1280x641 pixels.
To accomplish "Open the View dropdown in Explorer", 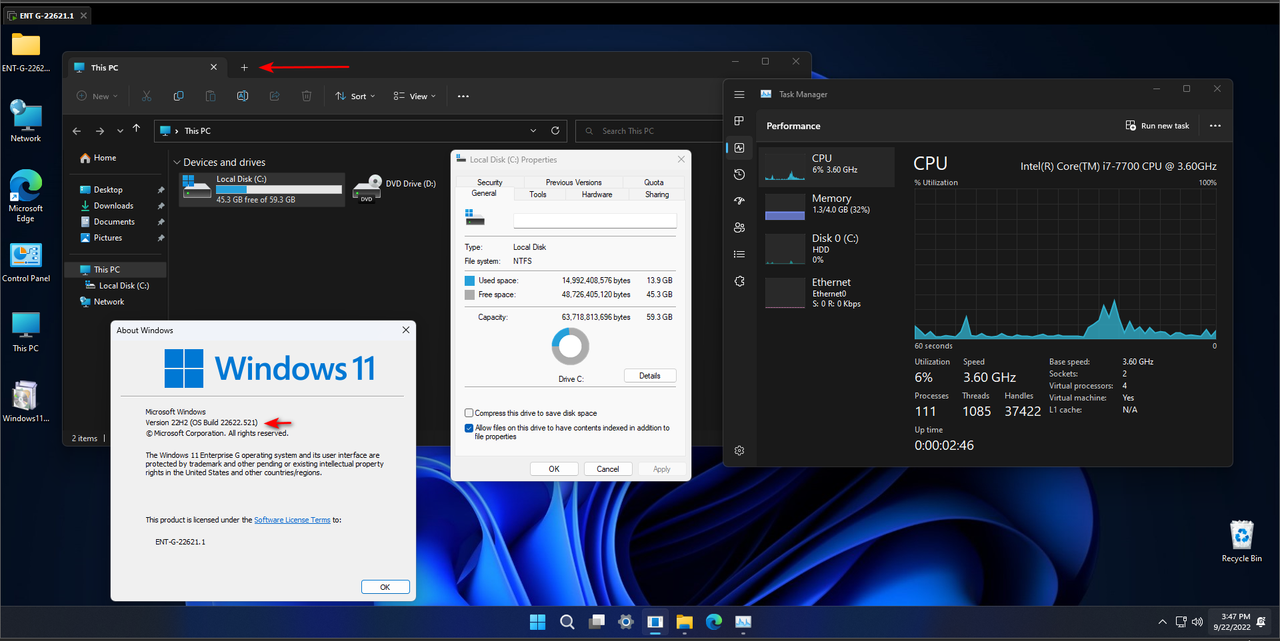I will [415, 96].
